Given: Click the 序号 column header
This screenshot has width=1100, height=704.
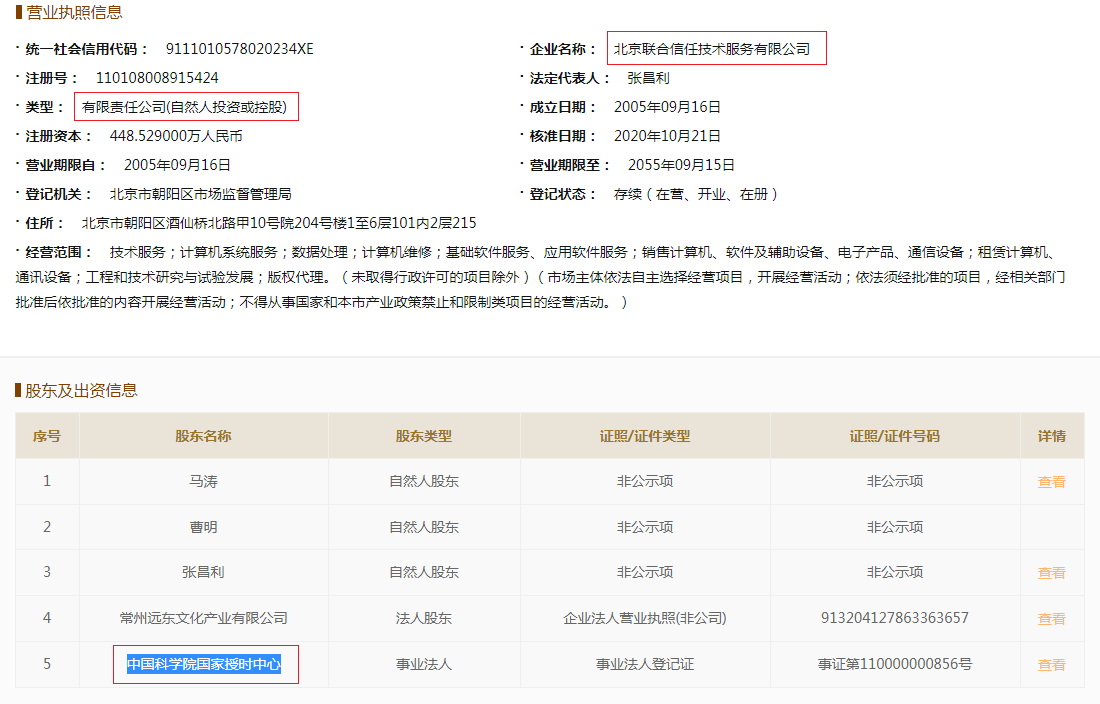Looking at the screenshot, I should point(47,436).
